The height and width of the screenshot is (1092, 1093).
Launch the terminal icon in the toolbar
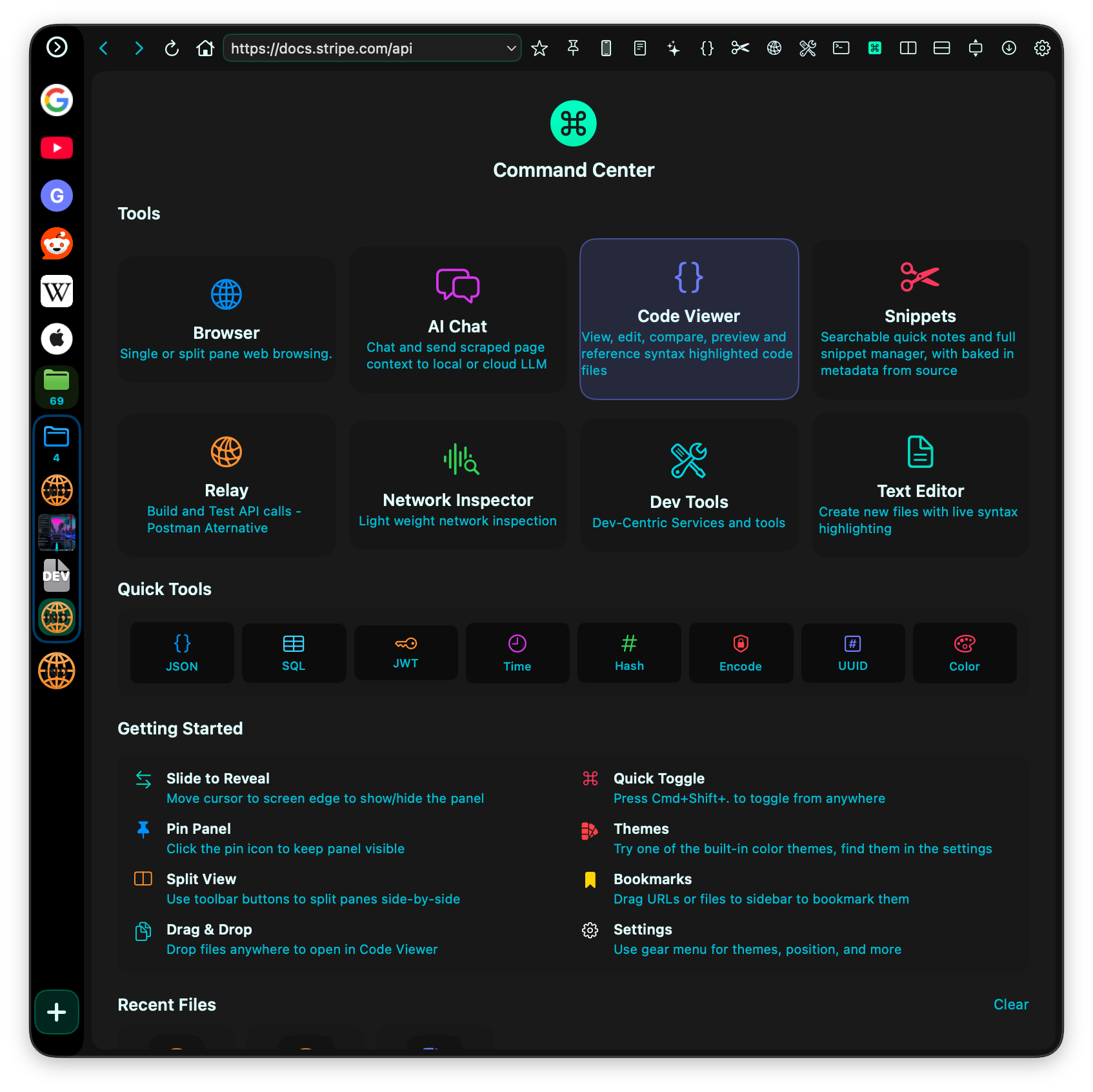tap(841, 48)
